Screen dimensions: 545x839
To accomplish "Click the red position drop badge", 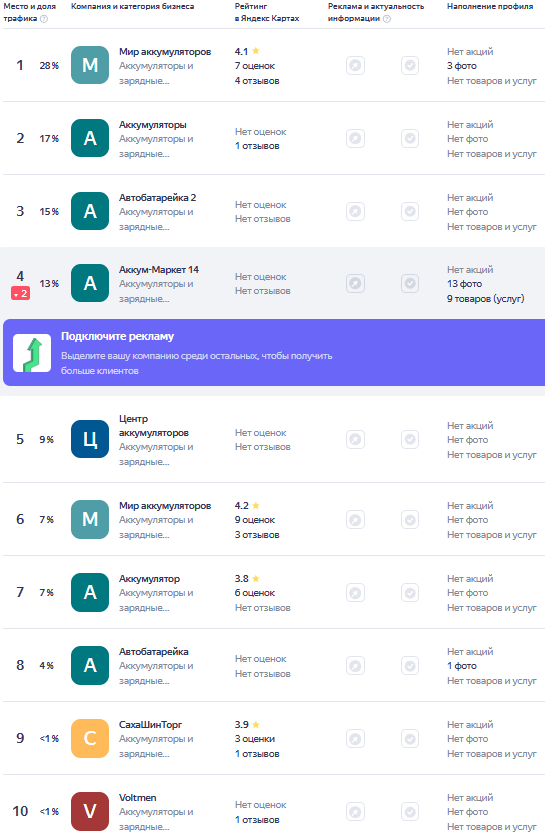I will tap(20, 293).
